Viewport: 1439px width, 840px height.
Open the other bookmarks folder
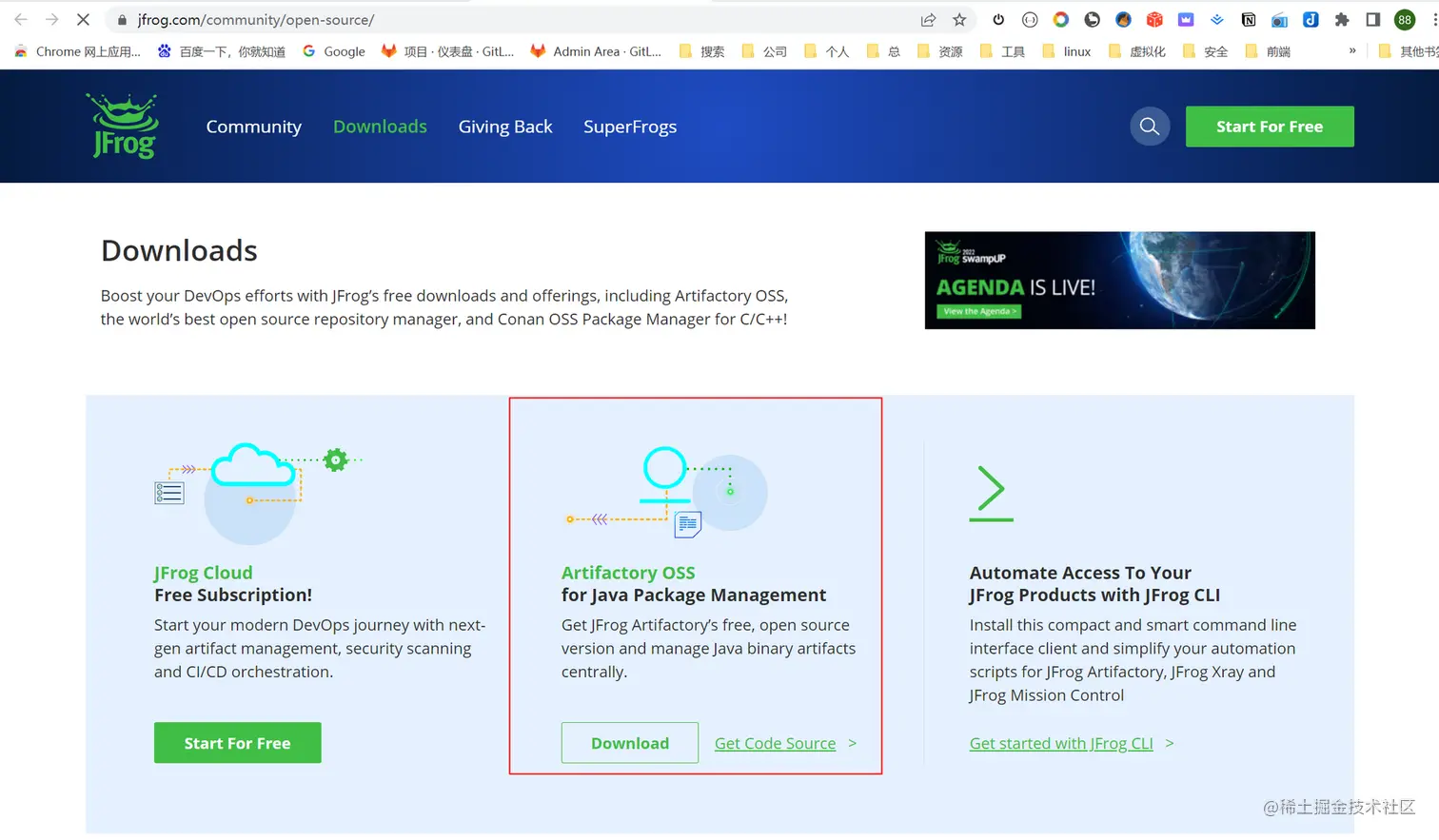click(1409, 51)
